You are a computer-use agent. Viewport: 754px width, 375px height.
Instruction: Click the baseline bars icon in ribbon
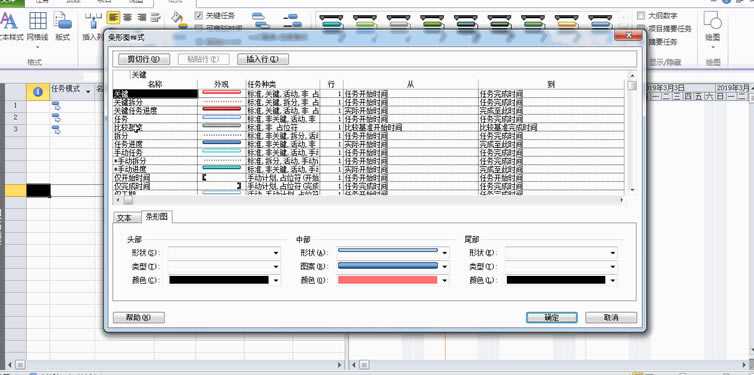[292, 20]
